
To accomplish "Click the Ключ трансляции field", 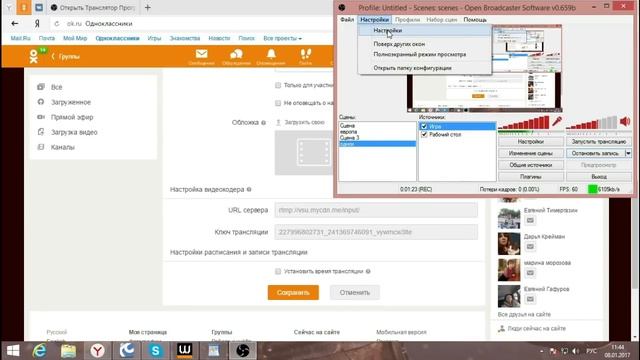I will point(376,232).
